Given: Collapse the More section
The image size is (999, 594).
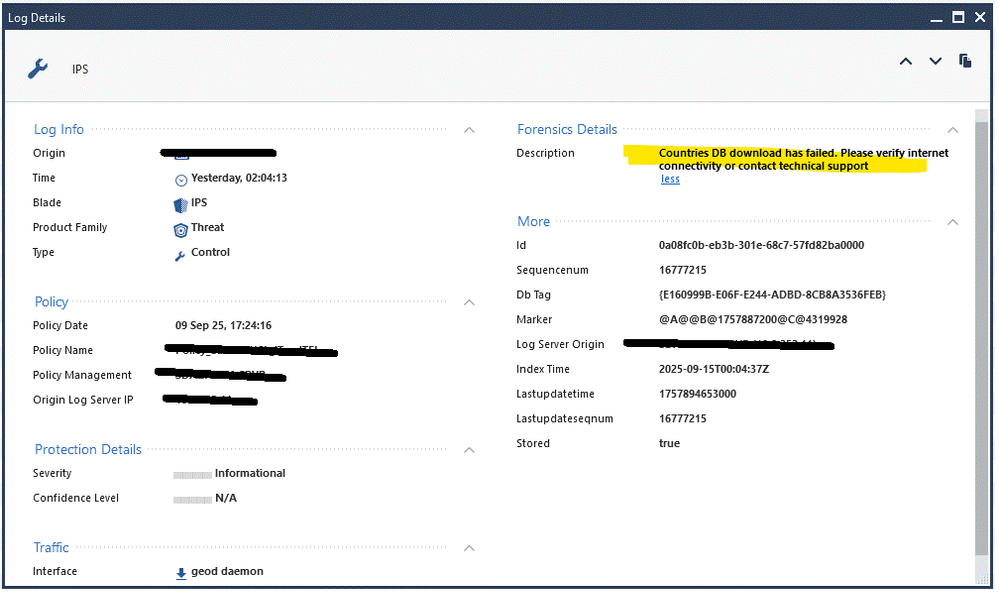Looking at the screenshot, I should 952,222.
